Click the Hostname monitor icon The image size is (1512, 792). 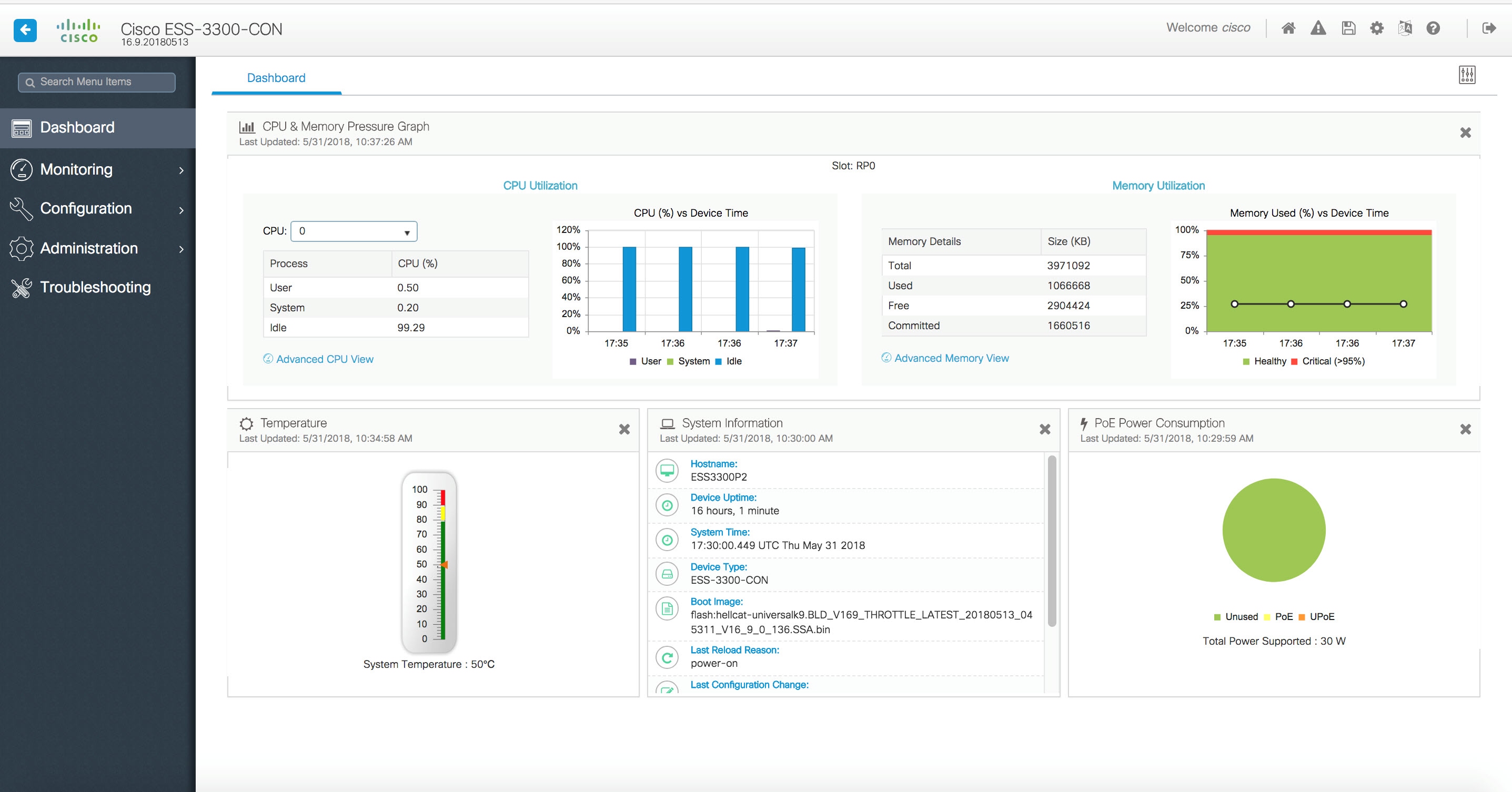point(668,471)
